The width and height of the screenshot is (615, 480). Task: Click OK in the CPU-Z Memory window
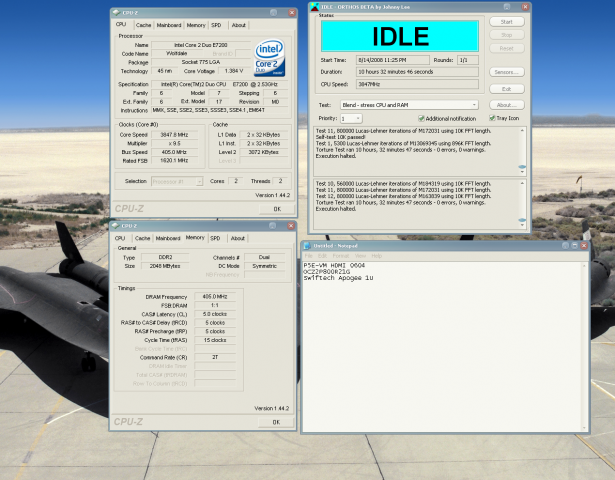276,422
